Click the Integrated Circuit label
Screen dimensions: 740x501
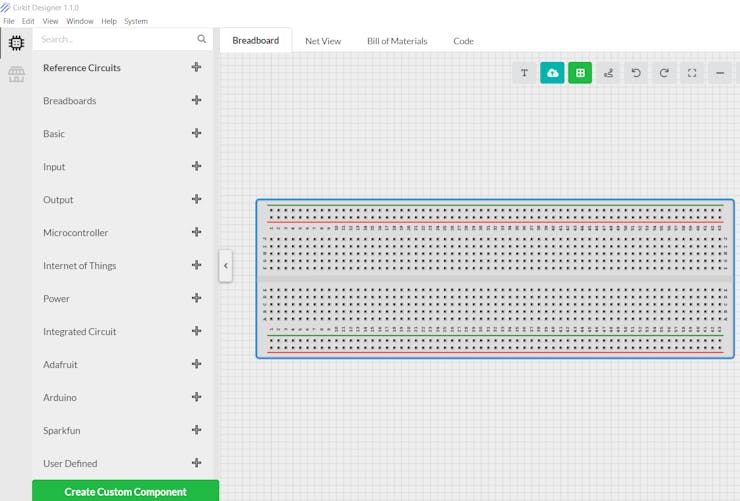(x=79, y=332)
